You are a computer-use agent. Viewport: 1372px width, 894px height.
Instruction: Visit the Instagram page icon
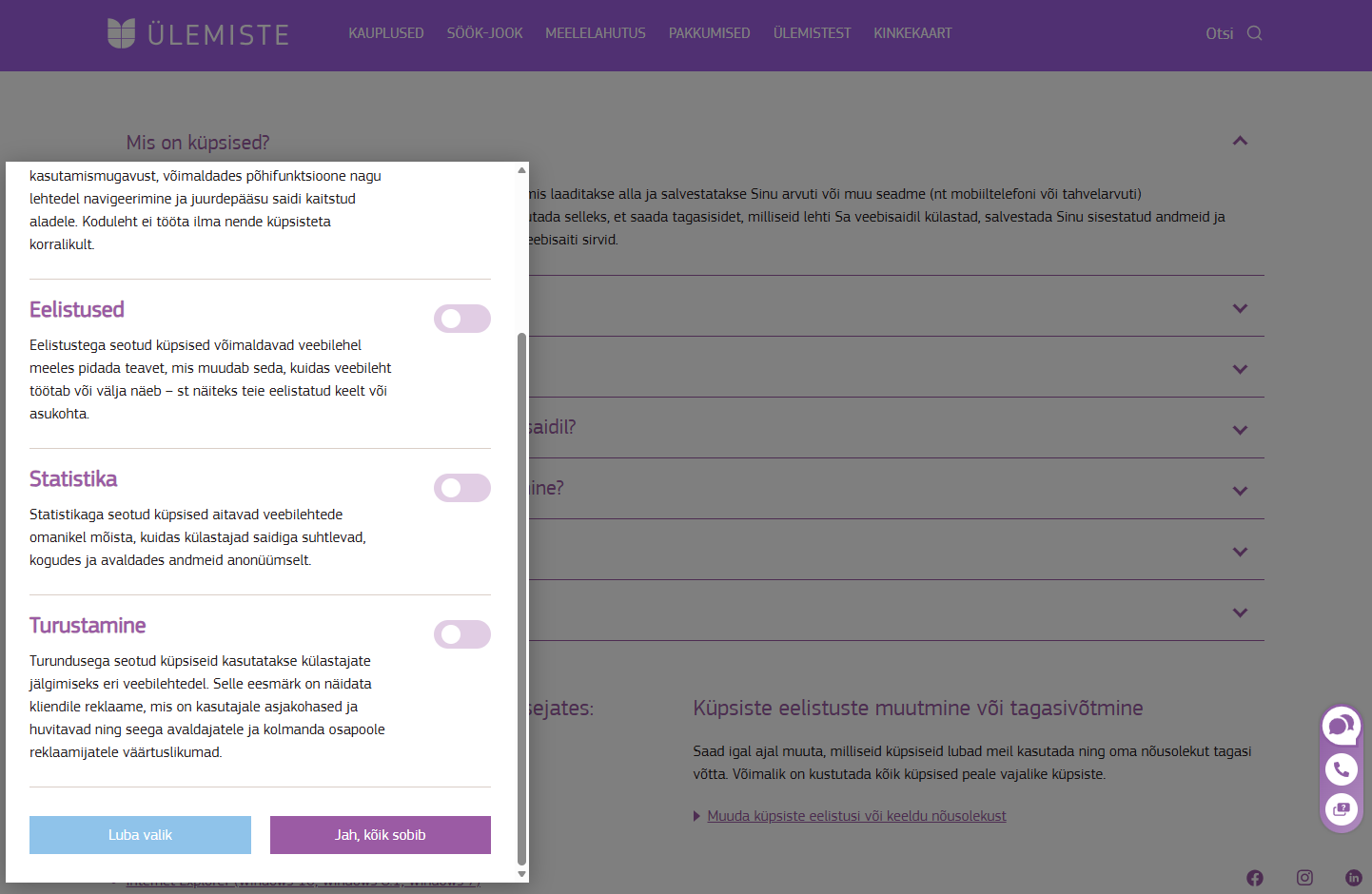pyautogui.click(x=1304, y=878)
